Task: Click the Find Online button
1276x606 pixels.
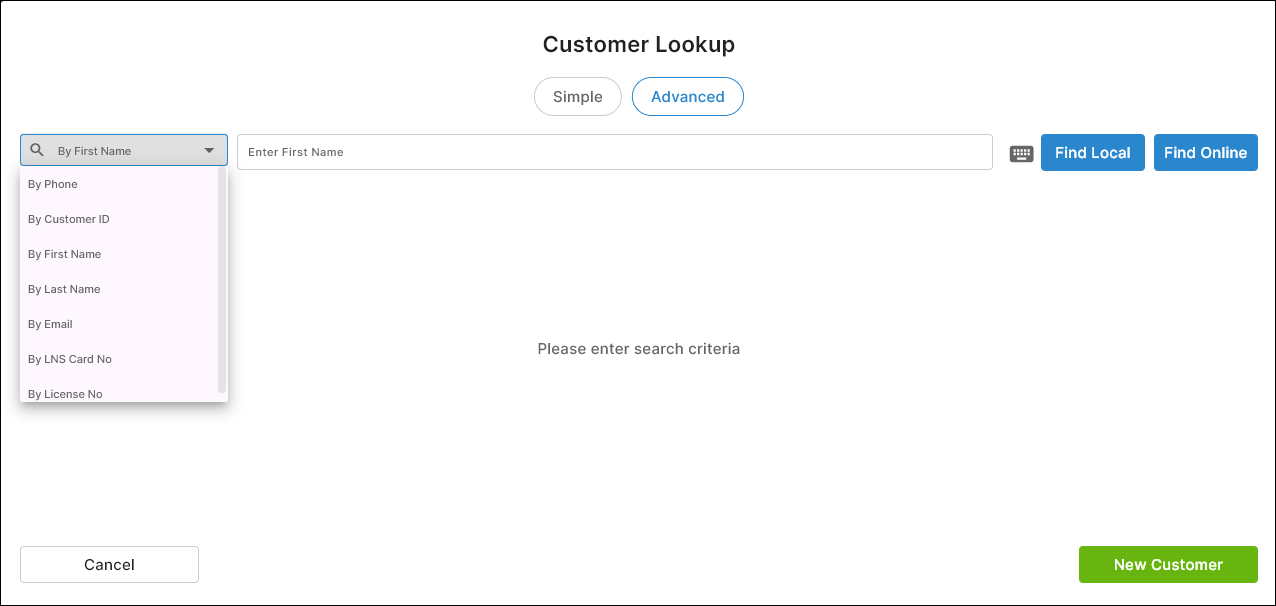Action: (1206, 153)
